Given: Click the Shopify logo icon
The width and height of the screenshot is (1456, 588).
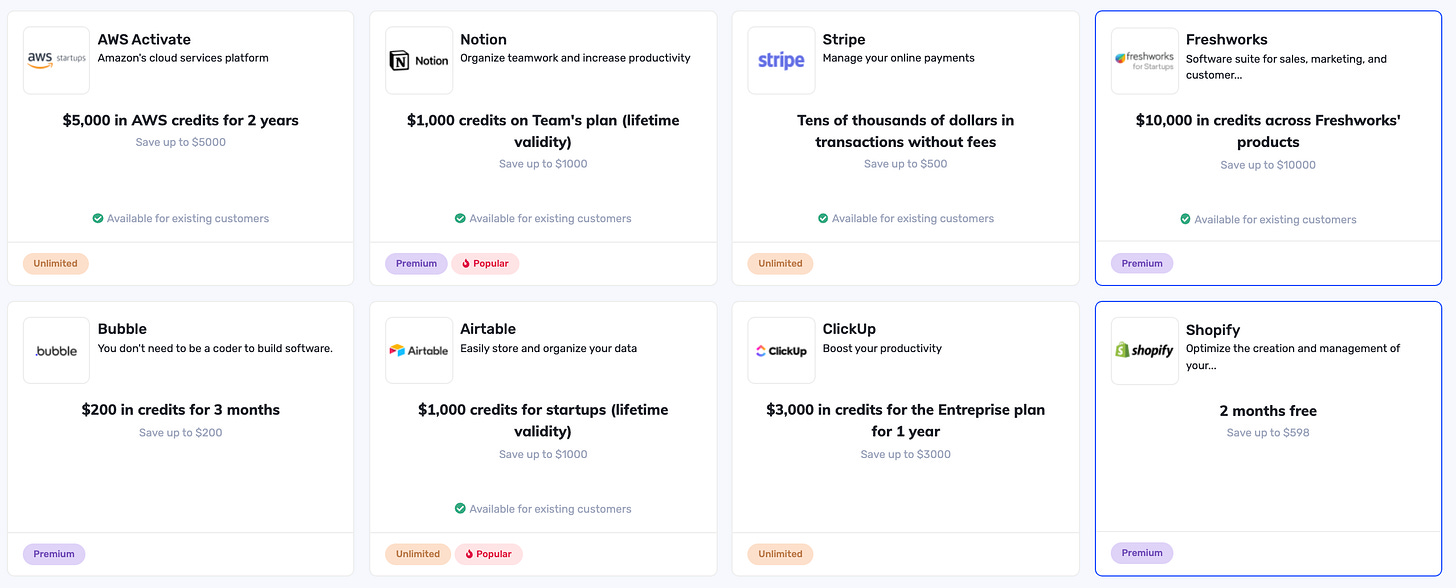Looking at the screenshot, I should click(1145, 351).
